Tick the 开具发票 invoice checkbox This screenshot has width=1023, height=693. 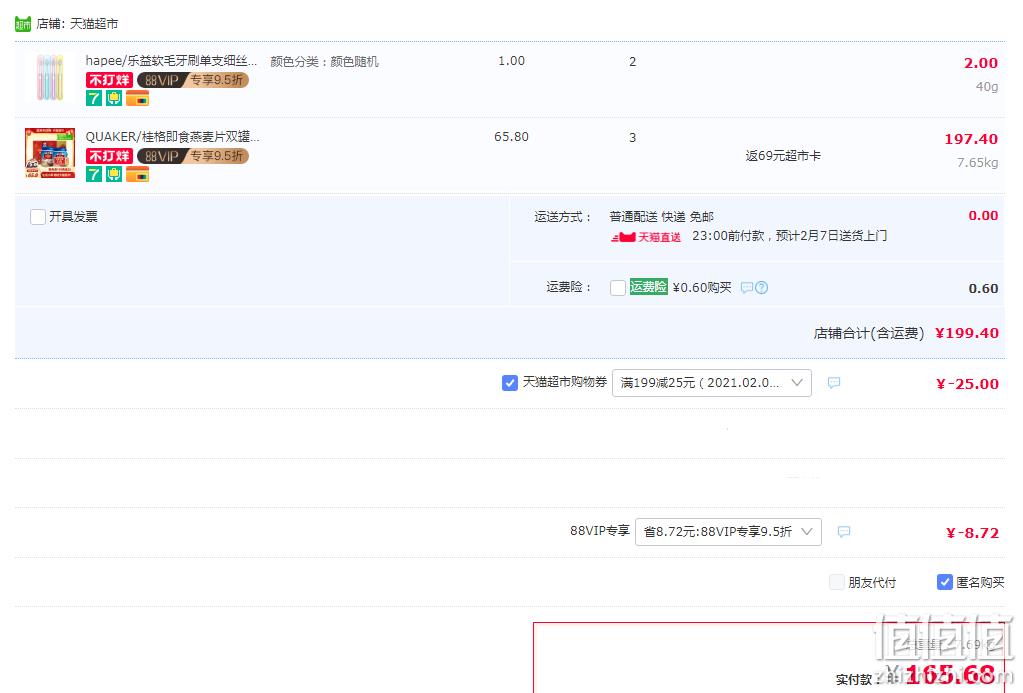38,217
